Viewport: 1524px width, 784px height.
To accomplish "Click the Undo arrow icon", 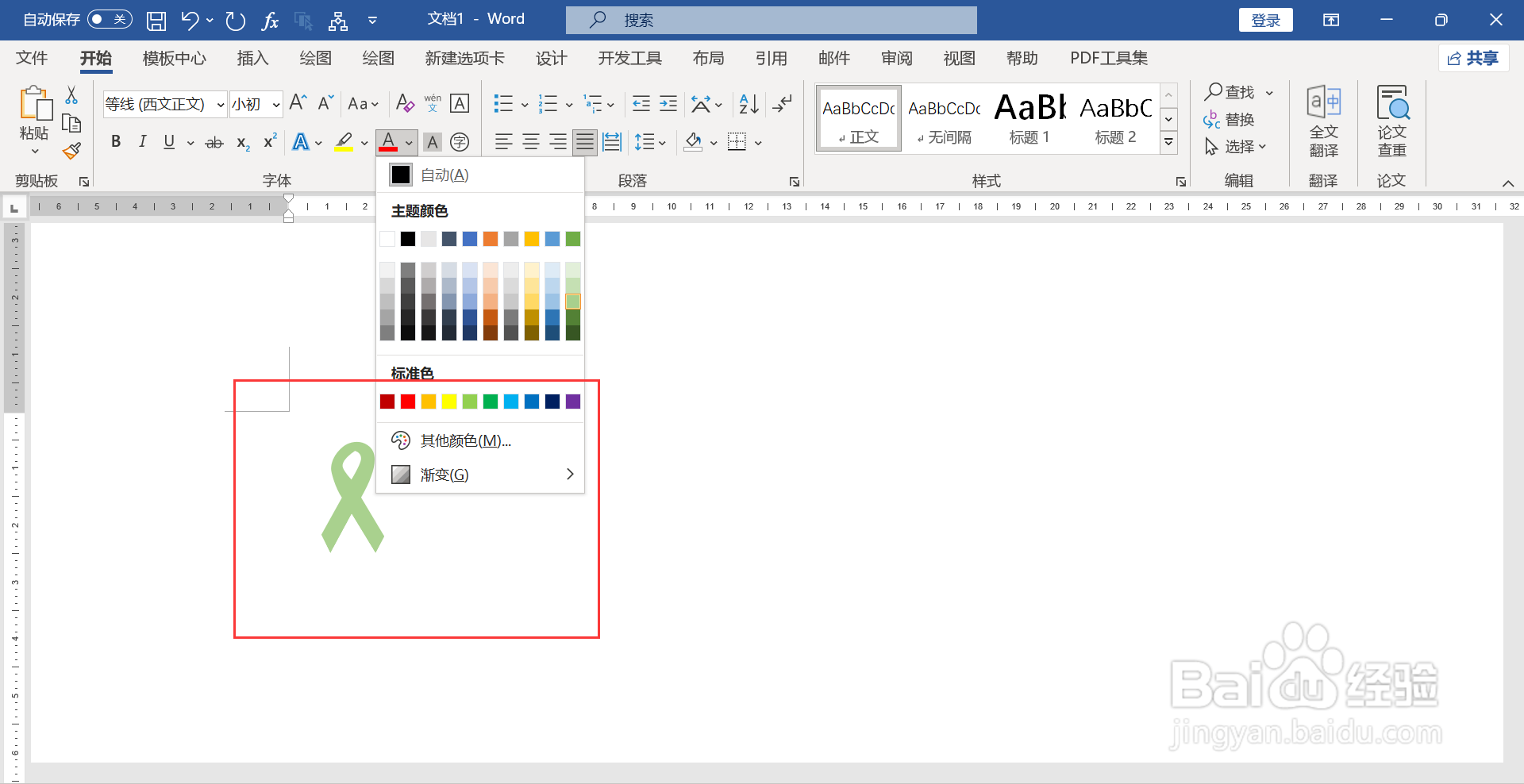I will click(x=190, y=21).
